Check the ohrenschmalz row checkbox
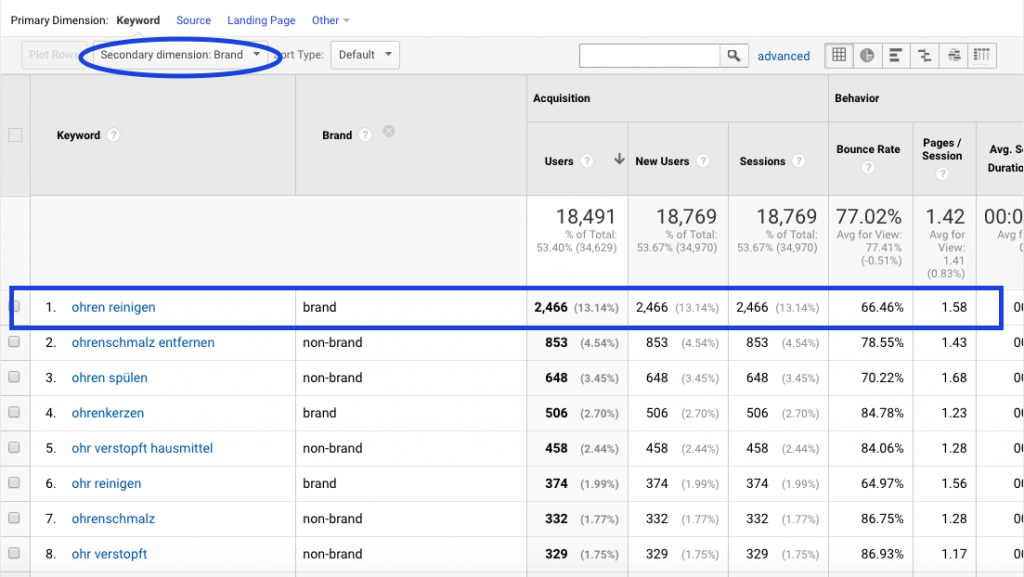This screenshot has width=1024, height=577. (x=14, y=518)
